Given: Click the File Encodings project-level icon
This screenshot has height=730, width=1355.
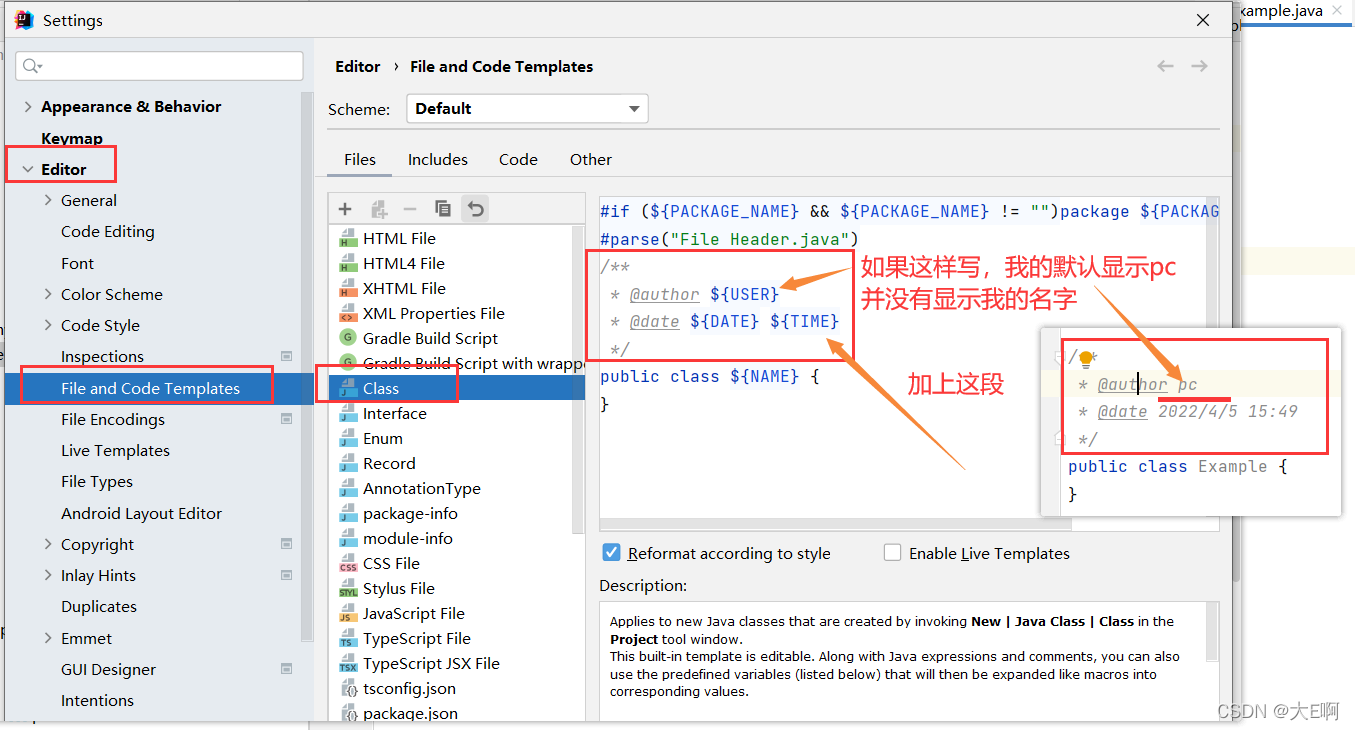Looking at the screenshot, I should click(x=287, y=419).
